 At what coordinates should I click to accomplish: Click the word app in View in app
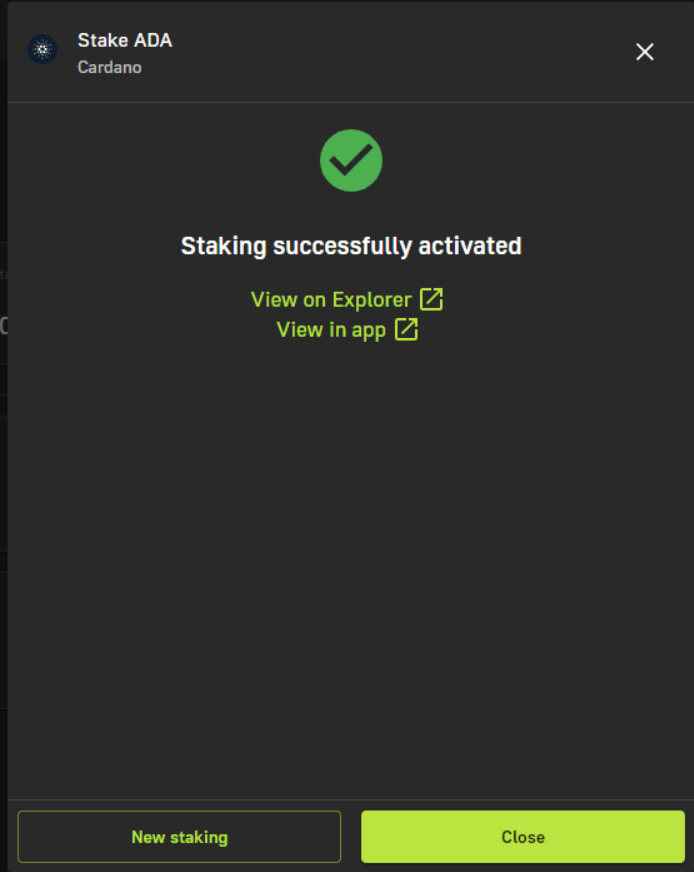coord(369,331)
